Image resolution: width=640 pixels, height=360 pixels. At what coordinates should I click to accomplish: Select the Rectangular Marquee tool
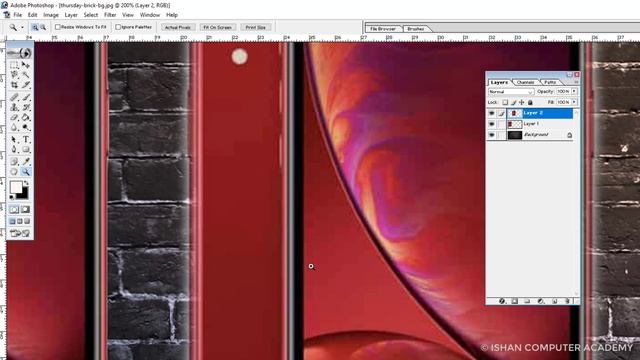pos(14,65)
